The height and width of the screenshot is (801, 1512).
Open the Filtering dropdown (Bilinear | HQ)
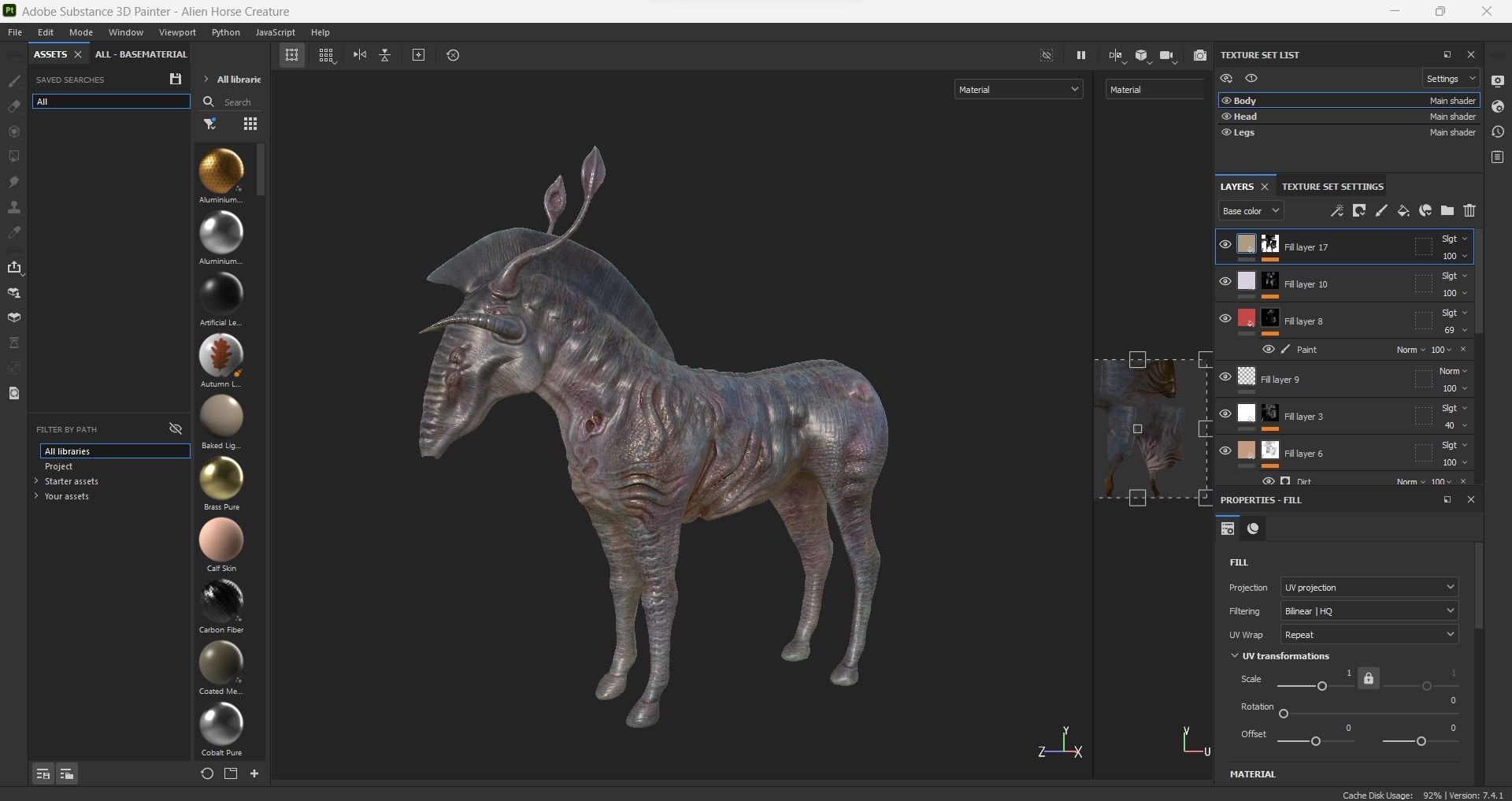tap(1369, 611)
